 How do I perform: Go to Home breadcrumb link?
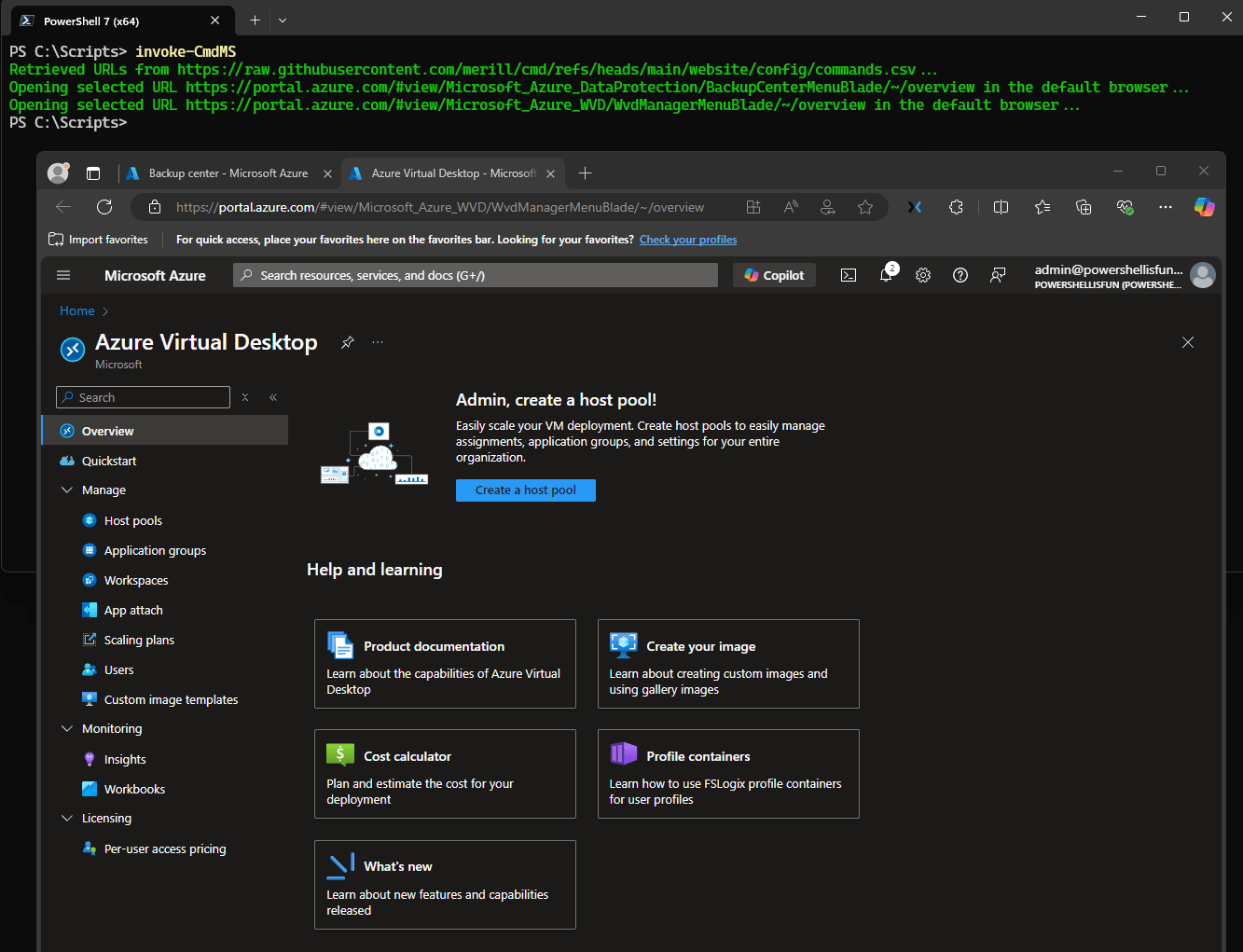77,310
